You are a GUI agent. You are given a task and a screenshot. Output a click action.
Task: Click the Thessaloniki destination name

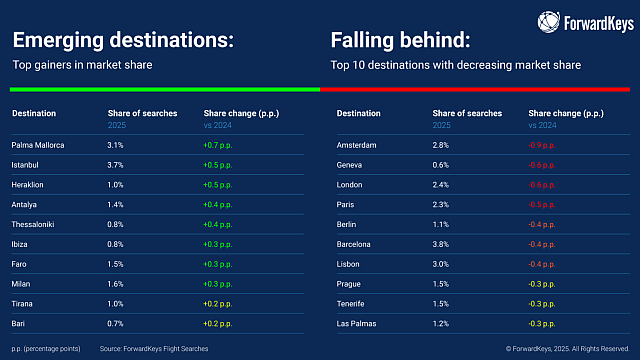(x=33, y=224)
